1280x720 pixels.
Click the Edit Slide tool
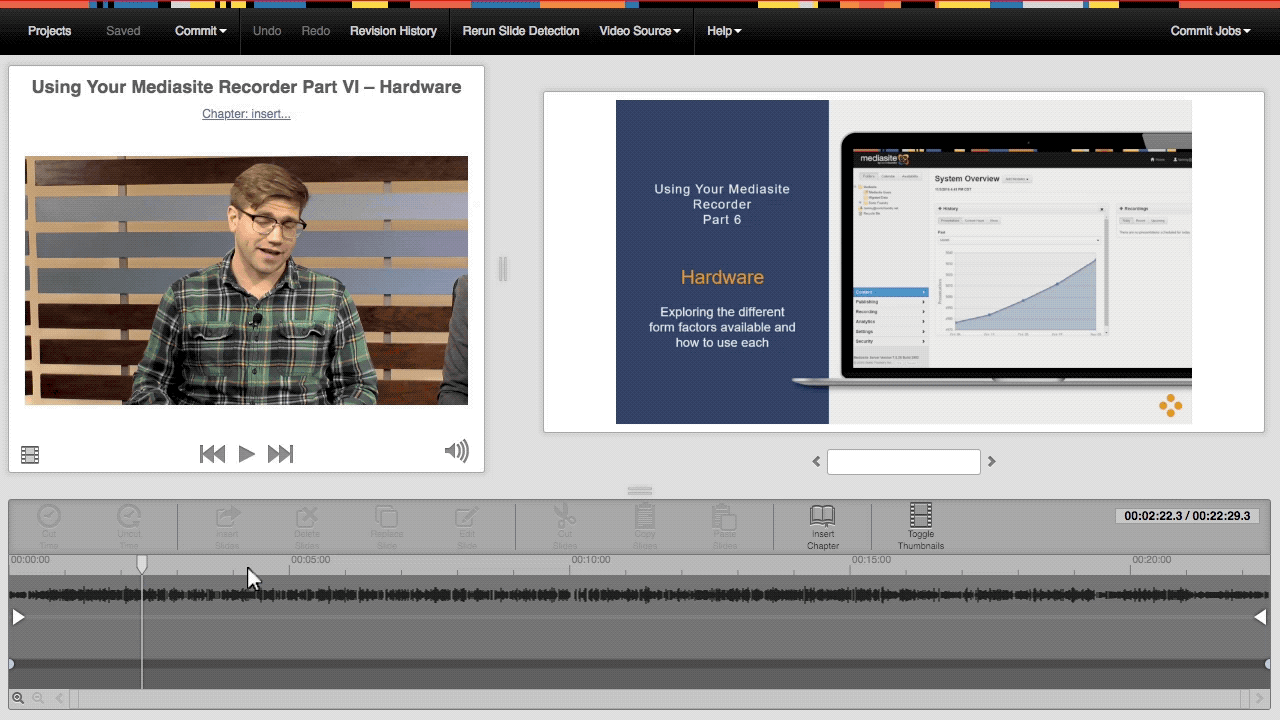(466, 526)
